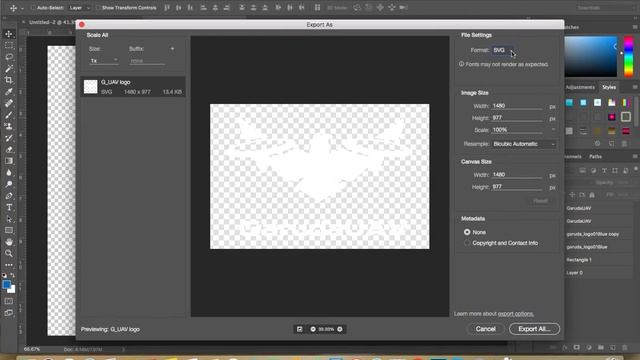Click inside the blue color picker field
640x360 pixels.
(591, 56)
